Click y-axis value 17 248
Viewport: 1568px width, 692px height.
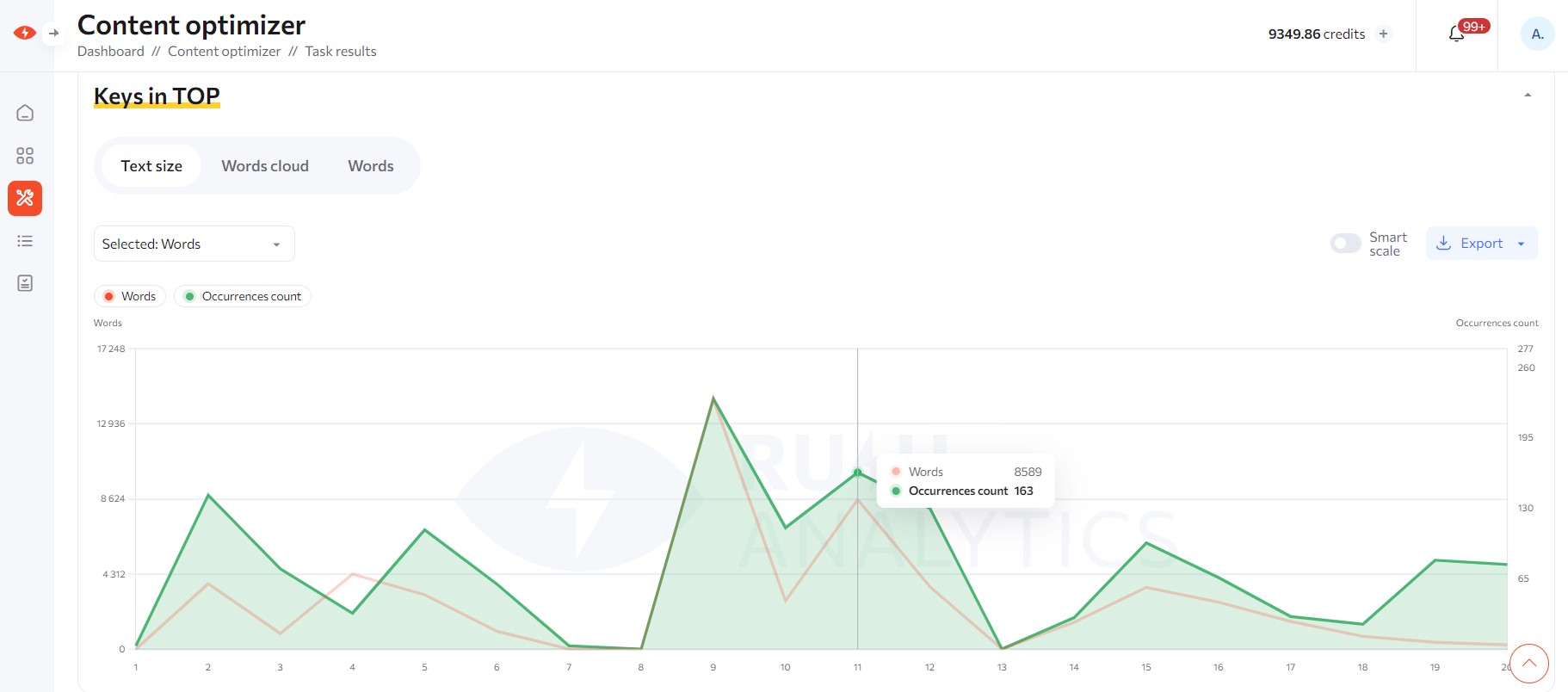pos(111,349)
